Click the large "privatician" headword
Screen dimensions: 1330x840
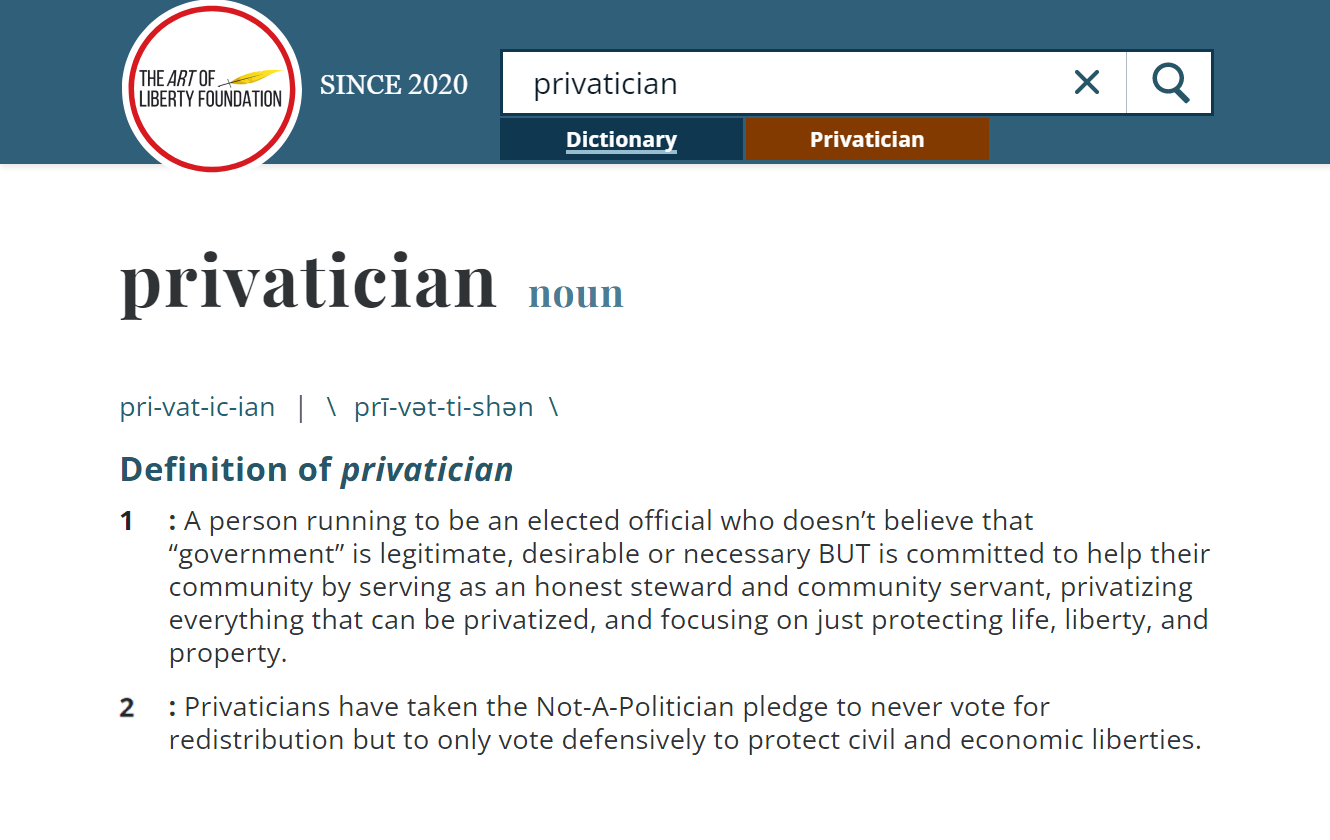click(x=309, y=281)
